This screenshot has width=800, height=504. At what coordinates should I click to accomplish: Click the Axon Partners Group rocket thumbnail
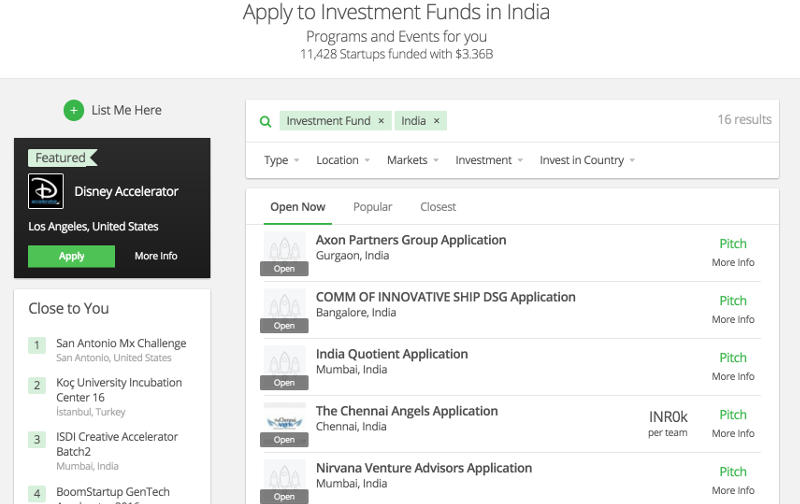coord(284,247)
